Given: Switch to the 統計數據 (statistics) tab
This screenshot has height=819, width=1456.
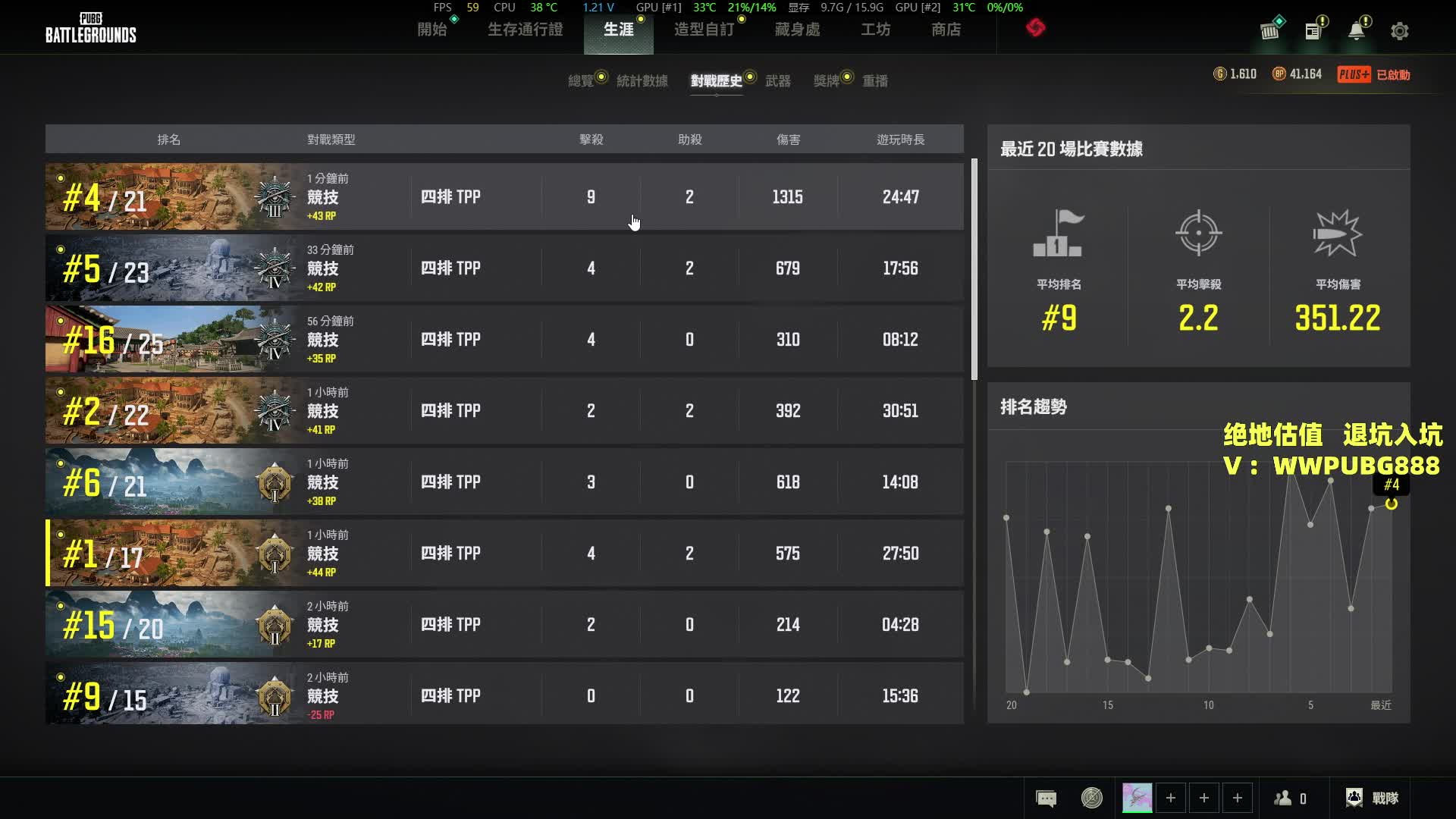Looking at the screenshot, I should tap(642, 81).
